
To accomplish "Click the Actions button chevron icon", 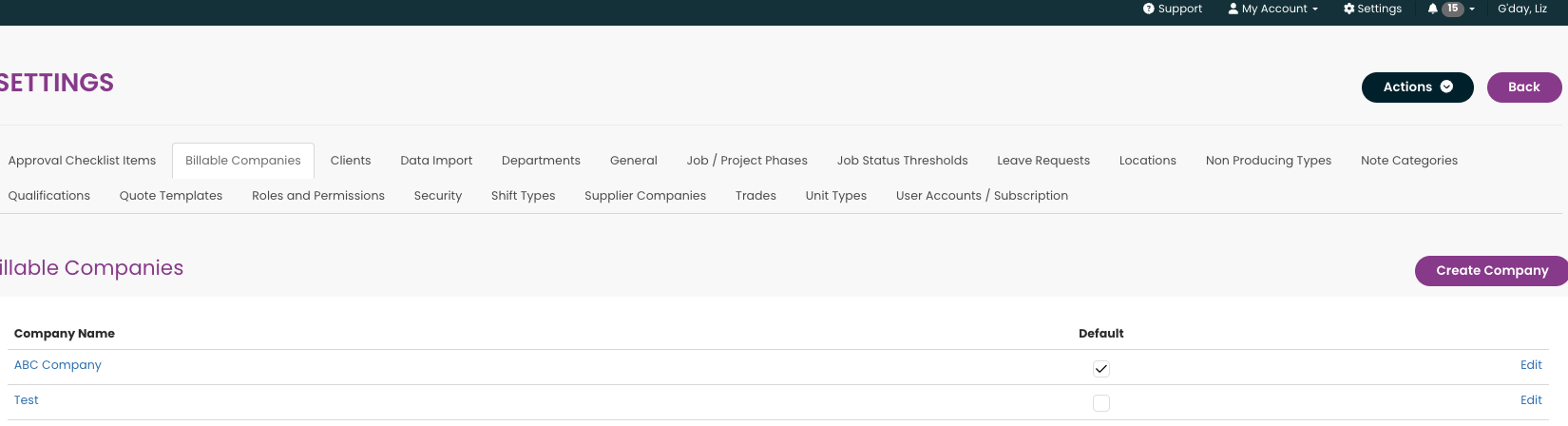I will click(x=1446, y=87).
